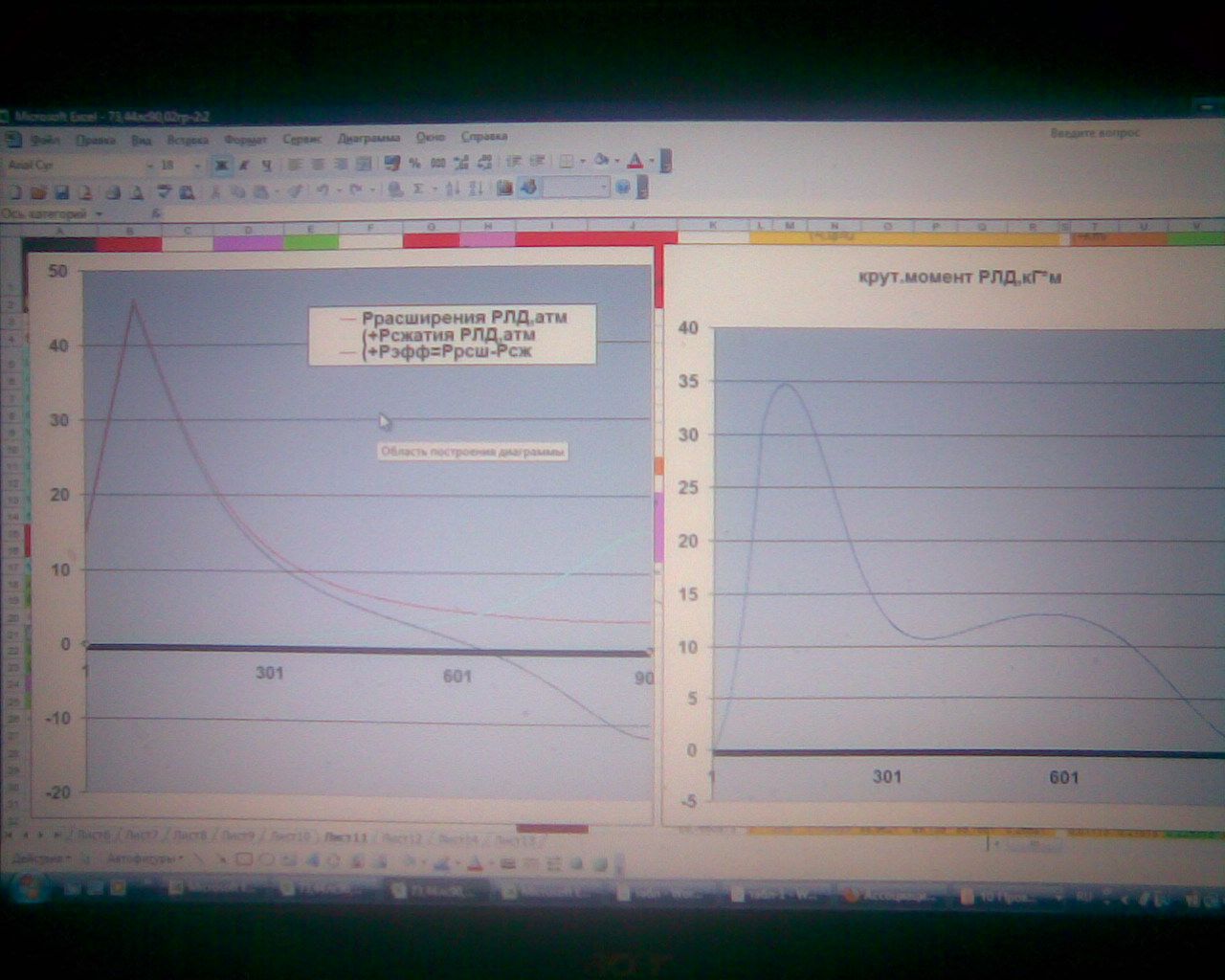Viewport: 1225px width, 980px height.
Task: Toggle Italic formatting button
Action: point(245,166)
